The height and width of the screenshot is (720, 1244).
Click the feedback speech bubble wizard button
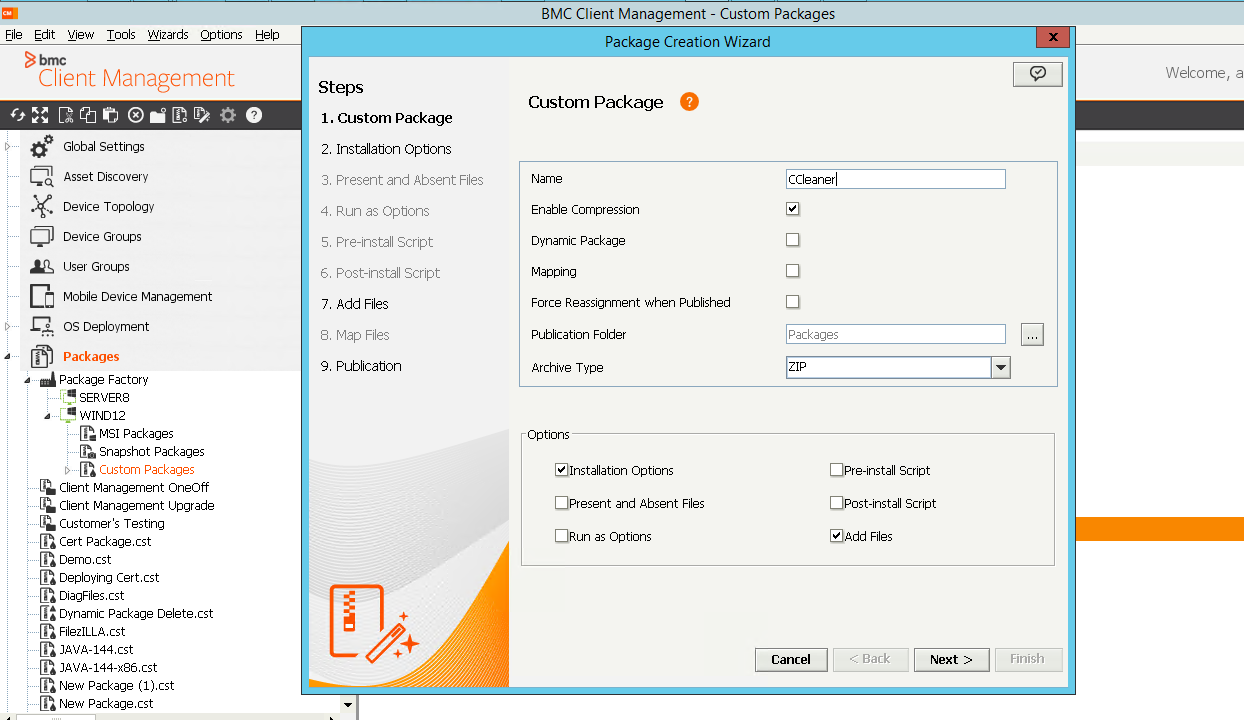tap(1037, 74)
